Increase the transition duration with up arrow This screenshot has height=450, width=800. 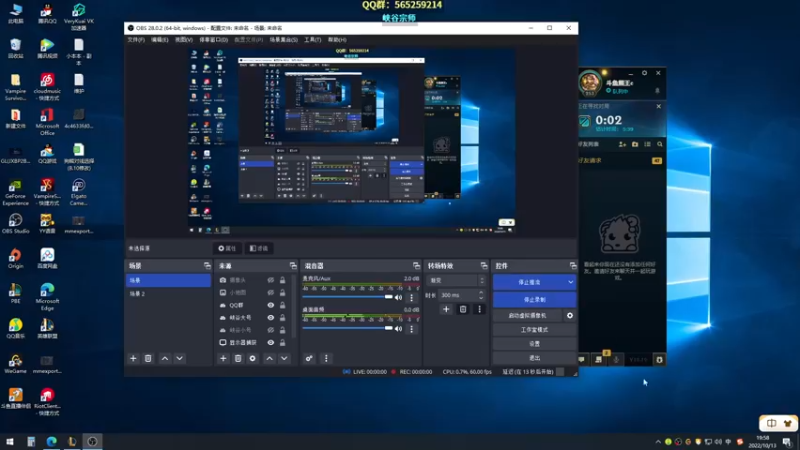coord(481,292)
